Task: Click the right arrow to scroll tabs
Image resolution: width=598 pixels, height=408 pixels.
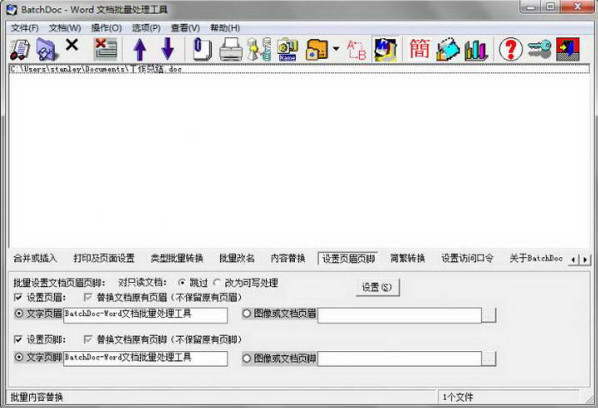Action: 585,260
